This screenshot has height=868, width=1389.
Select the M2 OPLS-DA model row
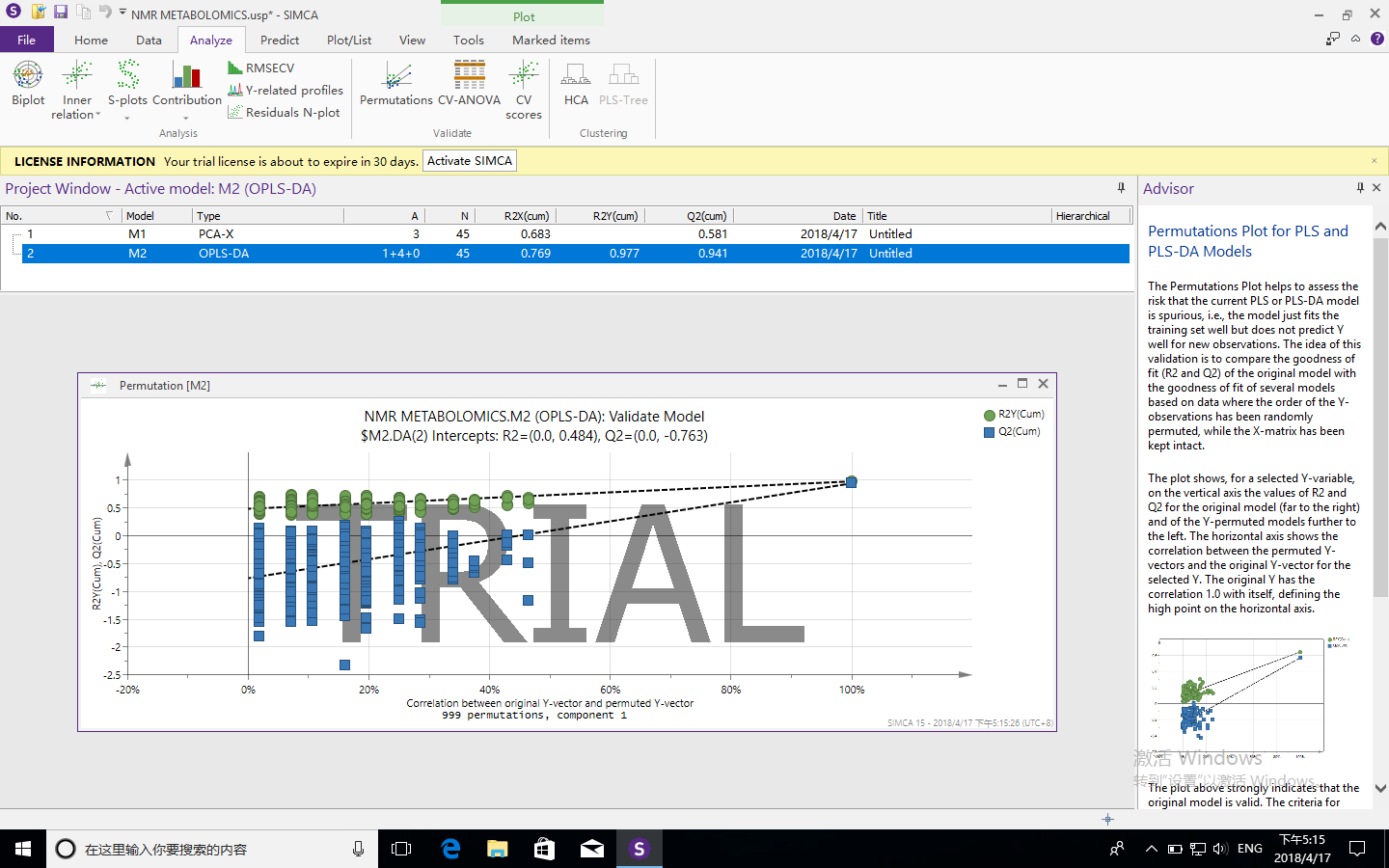[x=575, y=254]
